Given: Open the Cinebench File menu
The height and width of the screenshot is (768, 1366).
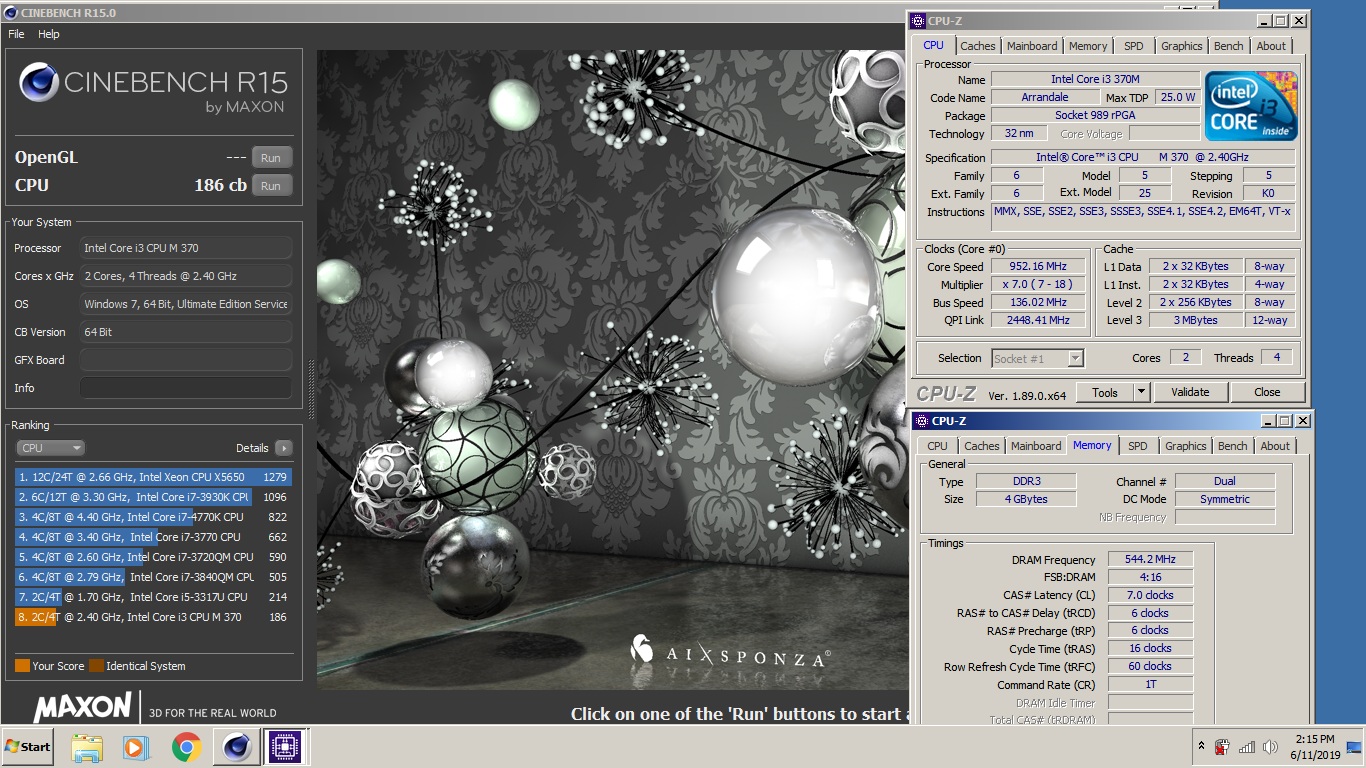Looking at the screenshot, I should point(16,34).
